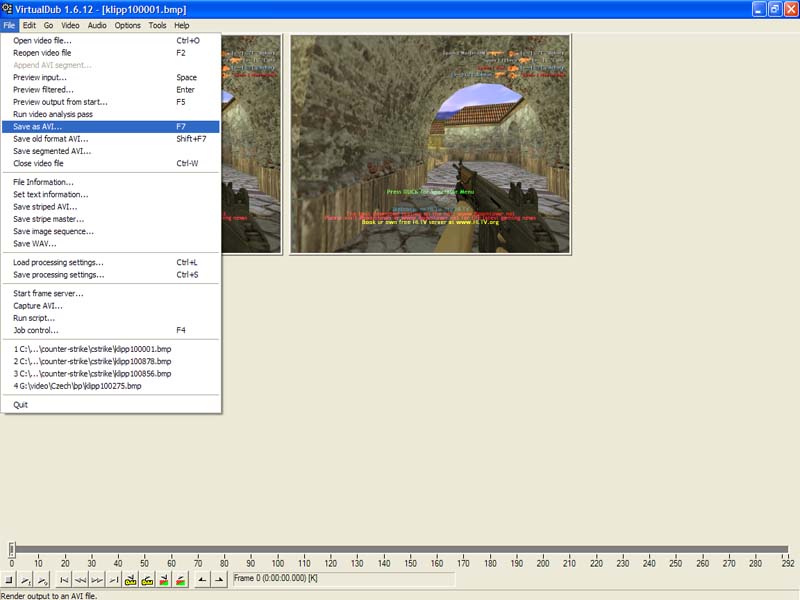
Task: Click the frame position readout field
Action: pos(343,579)
